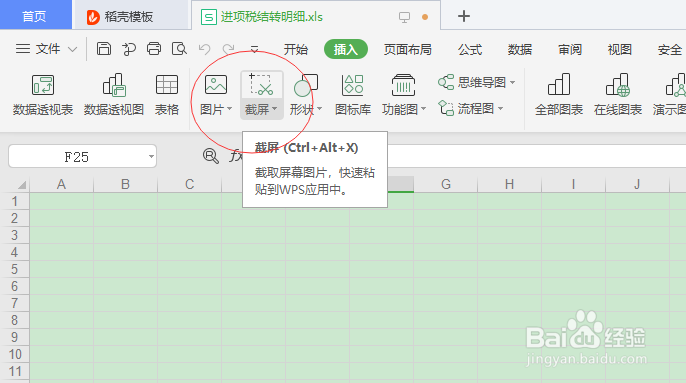Click cell A1 in the sheet
This screenshot has height=383, width=686.
[x=61, y=201]
